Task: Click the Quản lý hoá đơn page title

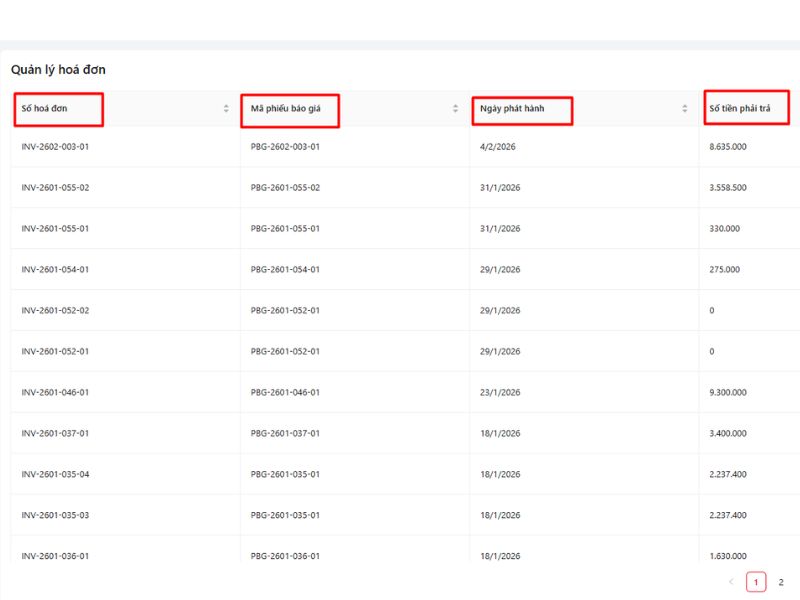Action: coord(58,70)
